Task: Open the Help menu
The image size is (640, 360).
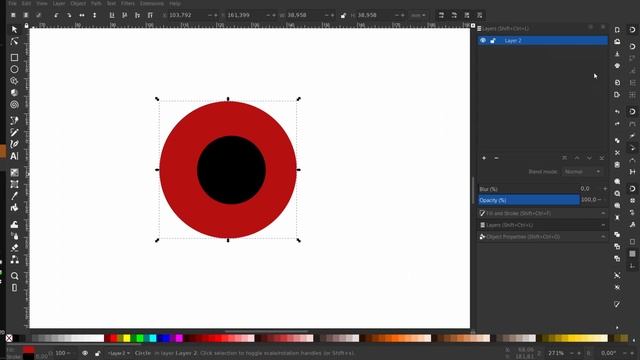Action: point(175,3)
